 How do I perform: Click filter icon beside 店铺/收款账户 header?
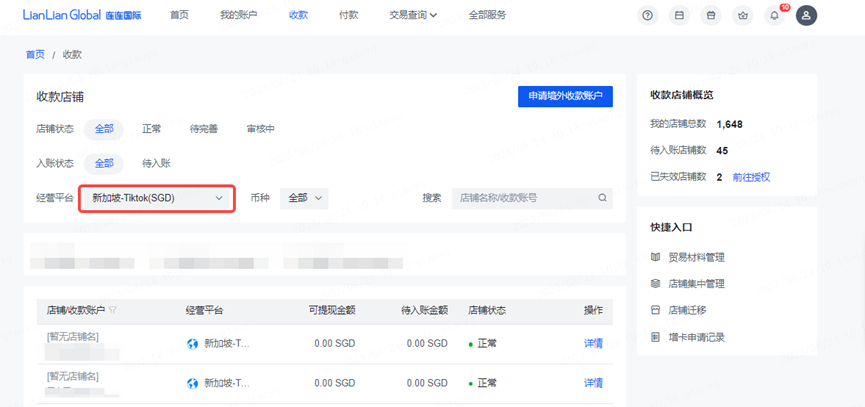tap(113, 310)
